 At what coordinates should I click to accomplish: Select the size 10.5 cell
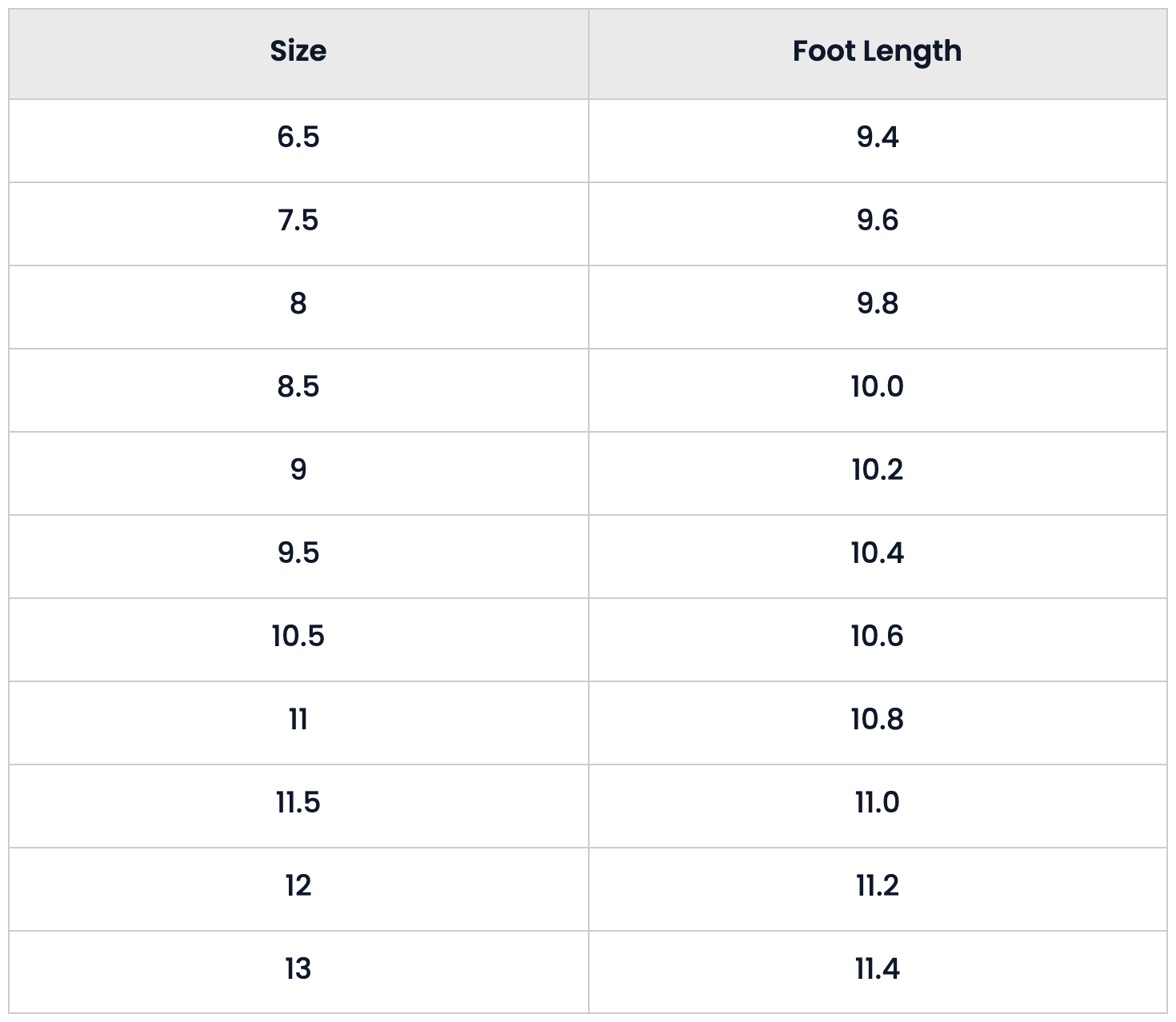(x=298, y=640)
